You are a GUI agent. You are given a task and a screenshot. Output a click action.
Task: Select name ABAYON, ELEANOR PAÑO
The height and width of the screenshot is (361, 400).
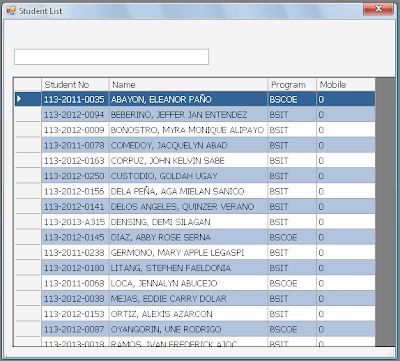click(188, 99)
